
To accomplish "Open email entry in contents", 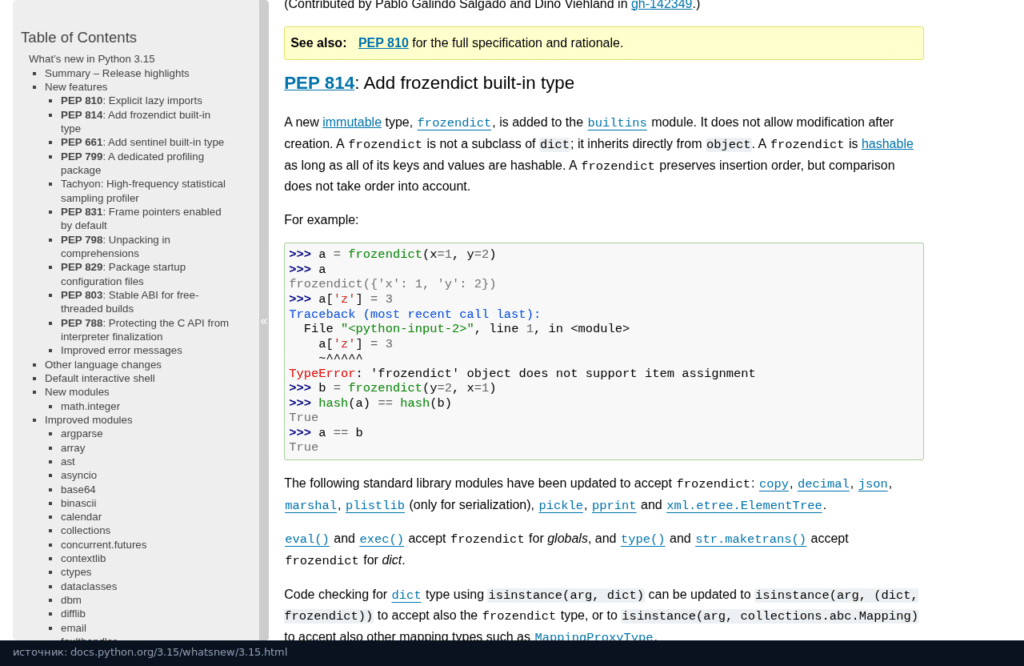I will pos(73,629).
